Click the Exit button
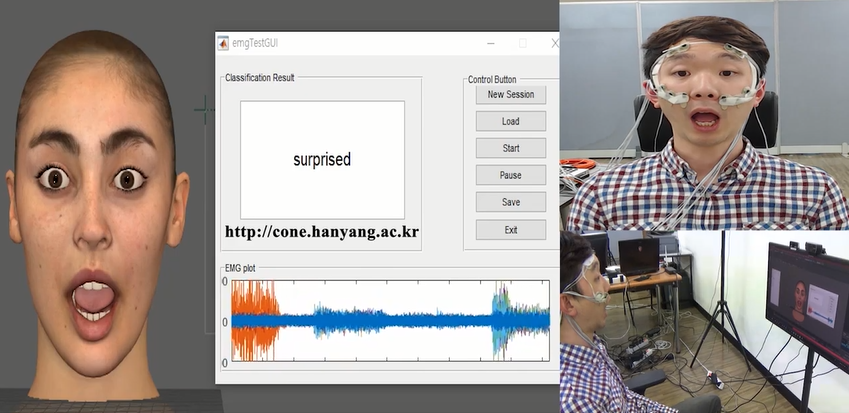This screenshot has height=413, width=849. click(x=510, y=229)
